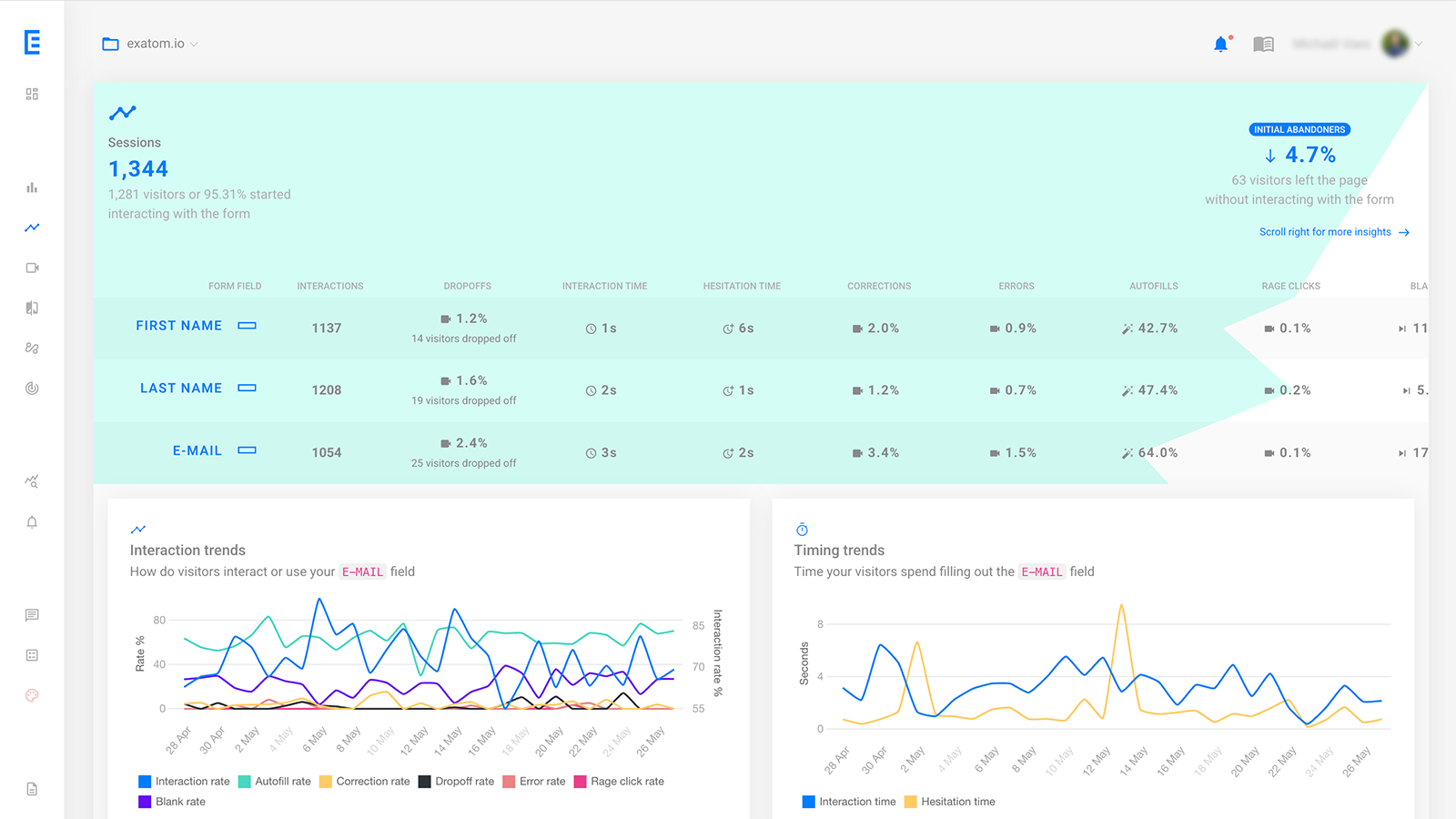Expand the user account menu chevron
The height and width of the screenshot is (819, 1456).
1418,43
